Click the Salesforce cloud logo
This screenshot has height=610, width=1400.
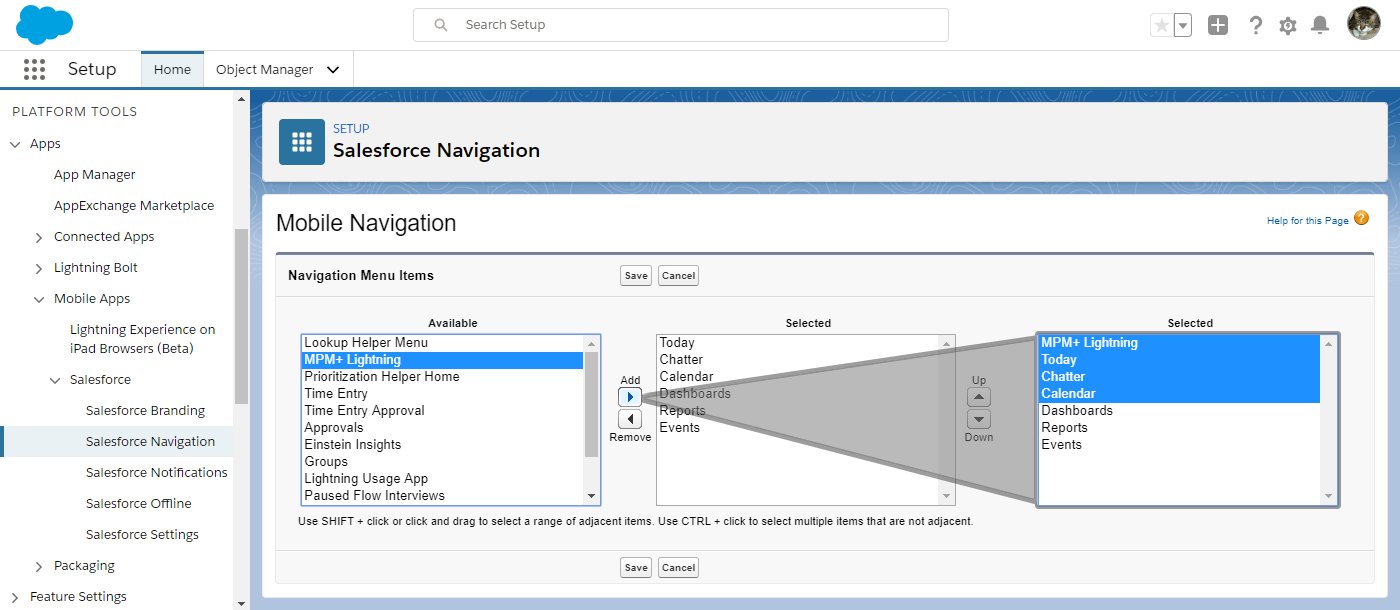pos(44,23)
